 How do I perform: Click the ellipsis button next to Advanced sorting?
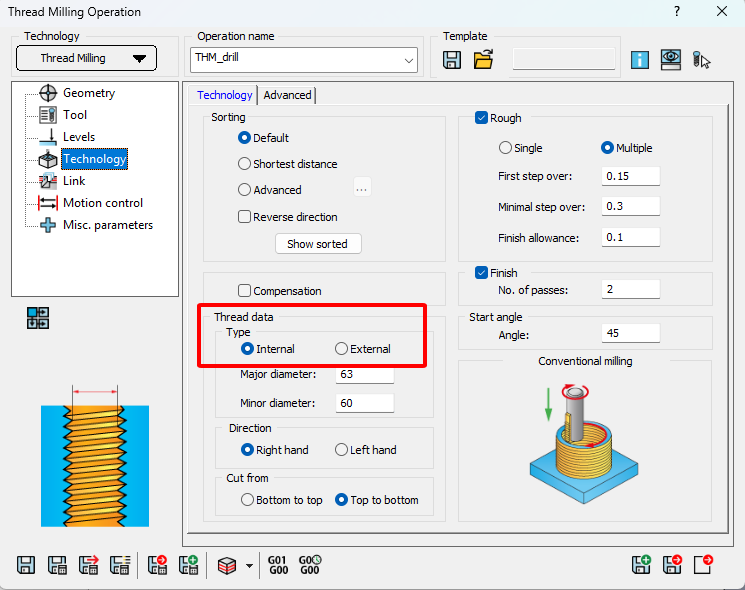(x=362, y=188)
